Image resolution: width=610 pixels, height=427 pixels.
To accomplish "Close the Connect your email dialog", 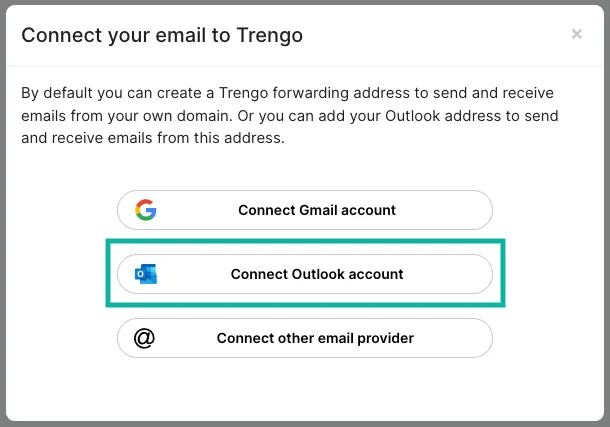I will 577,34.
